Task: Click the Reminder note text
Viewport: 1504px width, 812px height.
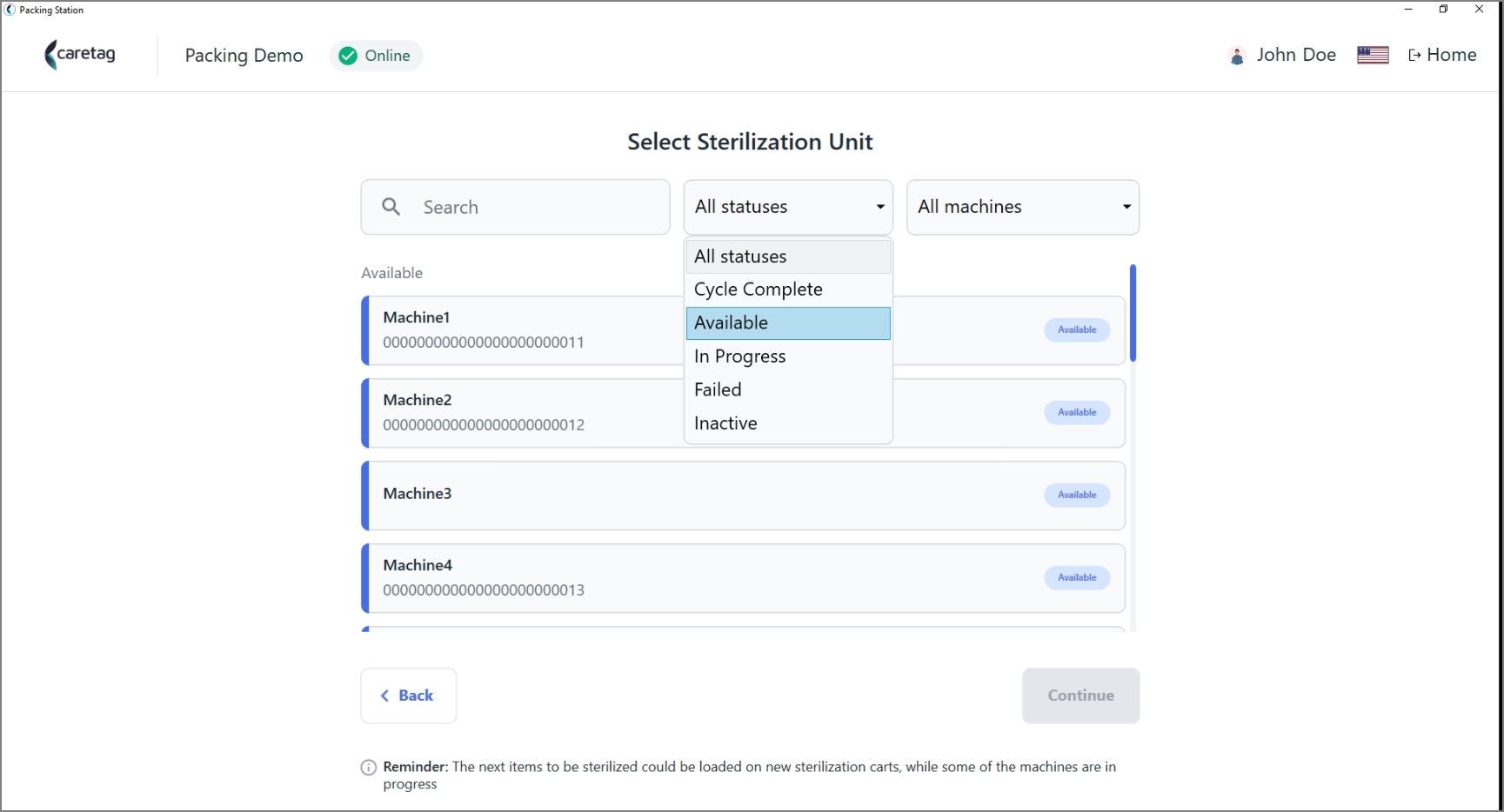Action: pos(750,775)
